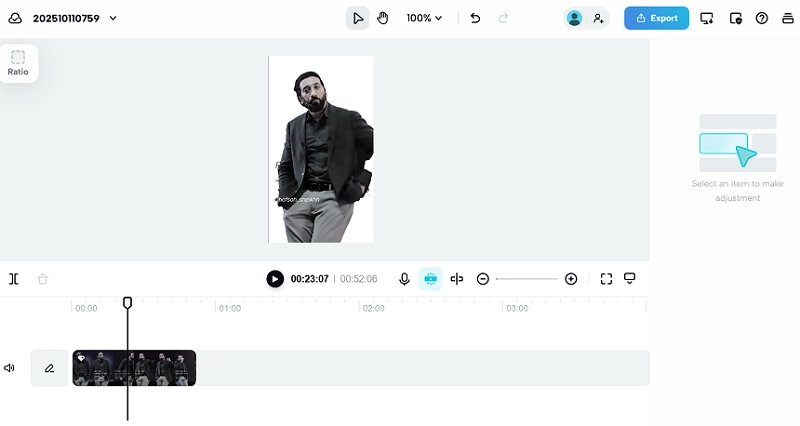This screenshot has width=800, height=426.
Task: Fit timeline with fullscreen bracket icon
Action: (x=606, y=279)
